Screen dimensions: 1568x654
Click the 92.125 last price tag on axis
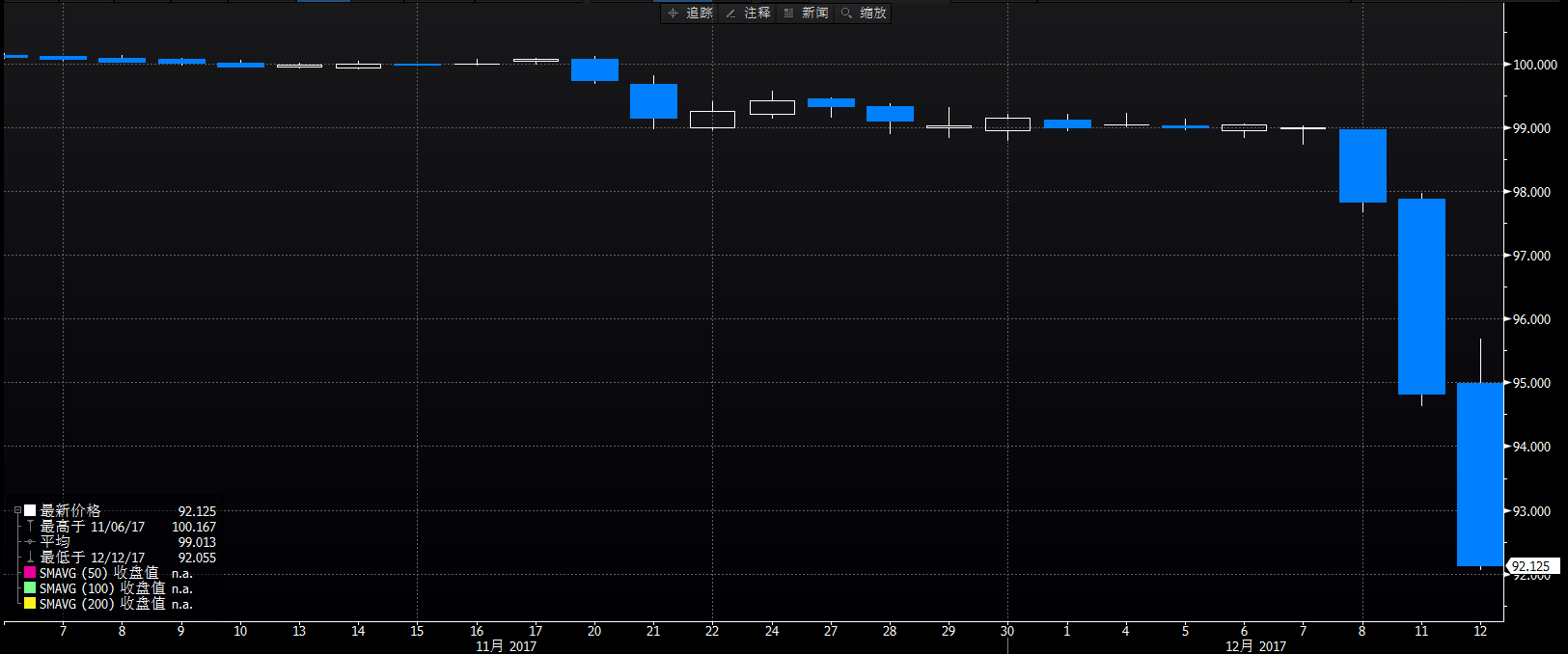click(1531, 566)
